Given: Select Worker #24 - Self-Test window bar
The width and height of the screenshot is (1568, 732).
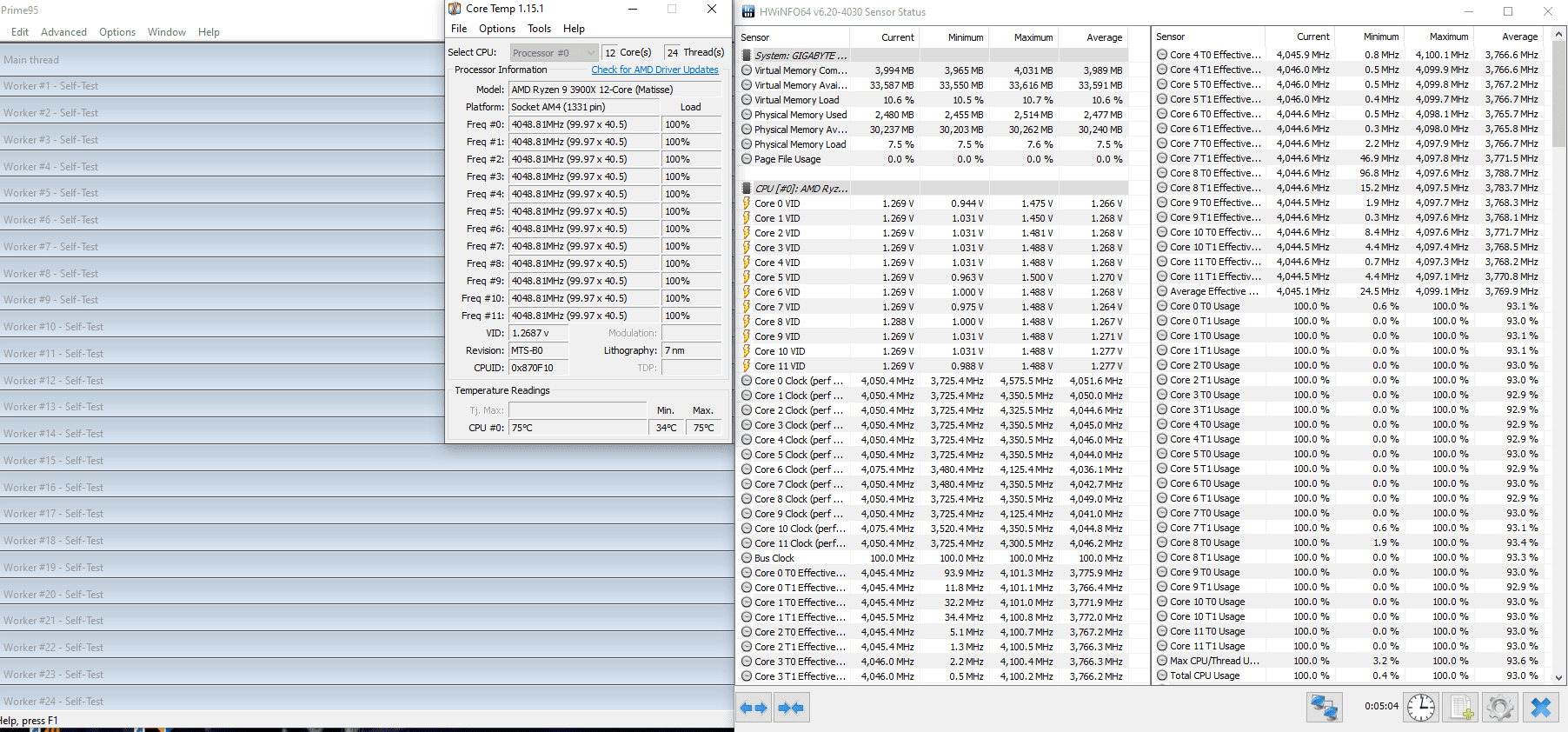Looking at the screenshot, I should (x=367, y=702).
